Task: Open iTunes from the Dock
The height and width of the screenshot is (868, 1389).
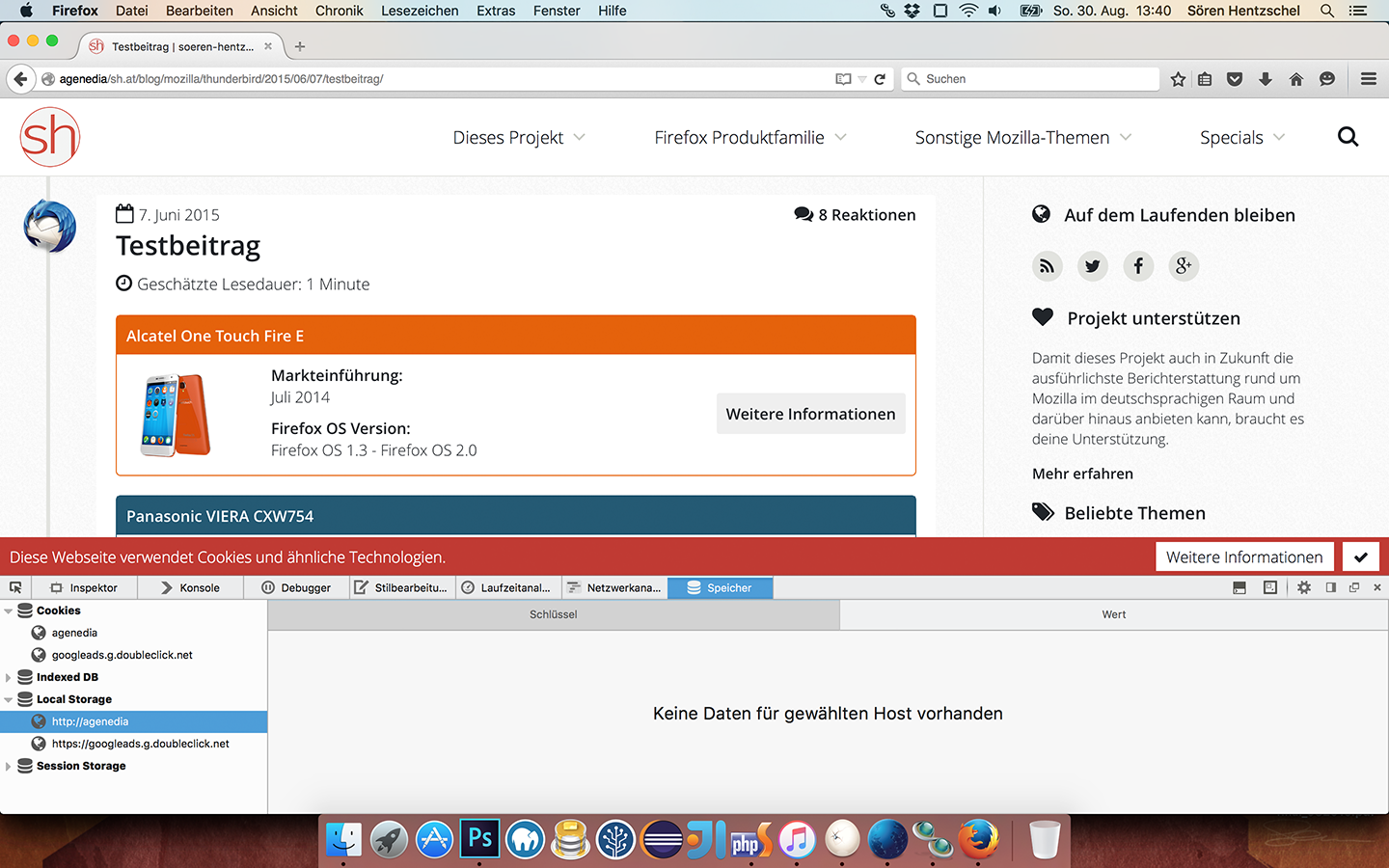Action: (797, 839)
